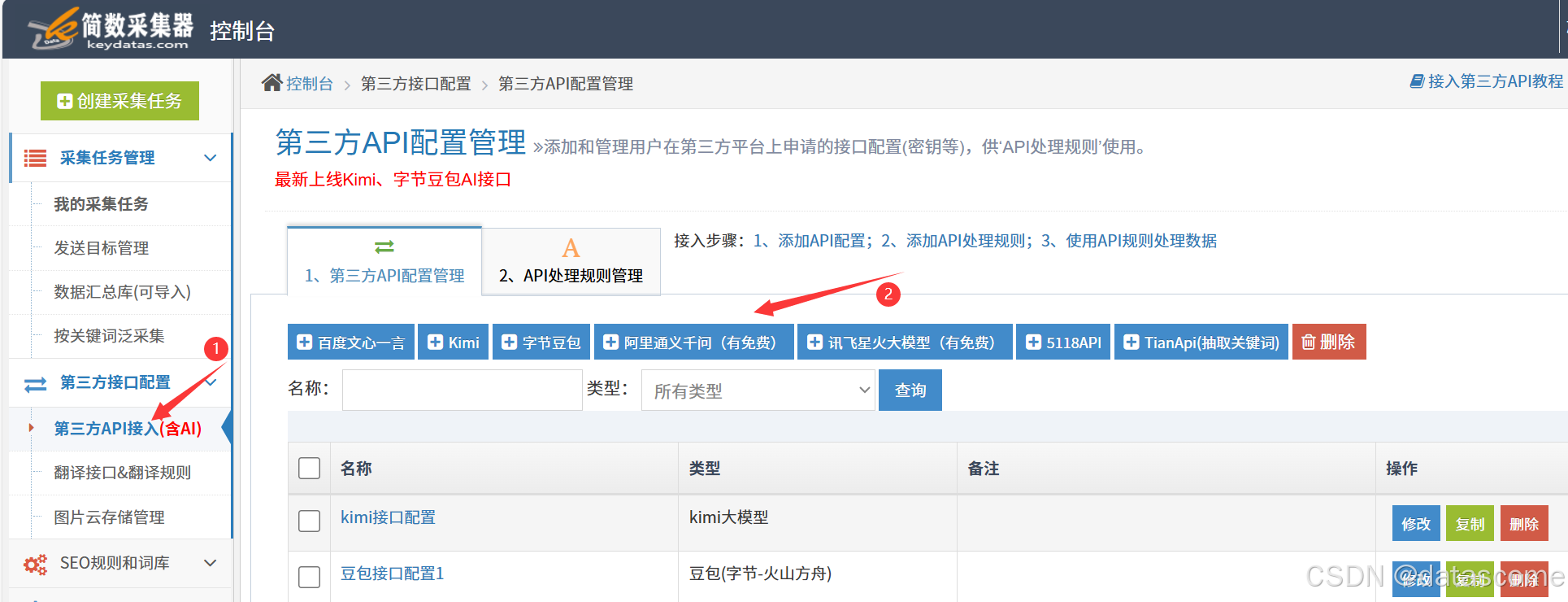Click the plus icon on 百度文心一言 button
This screenshot has height=602, width=1568.
pyautogui.click(x=304, y=342)
